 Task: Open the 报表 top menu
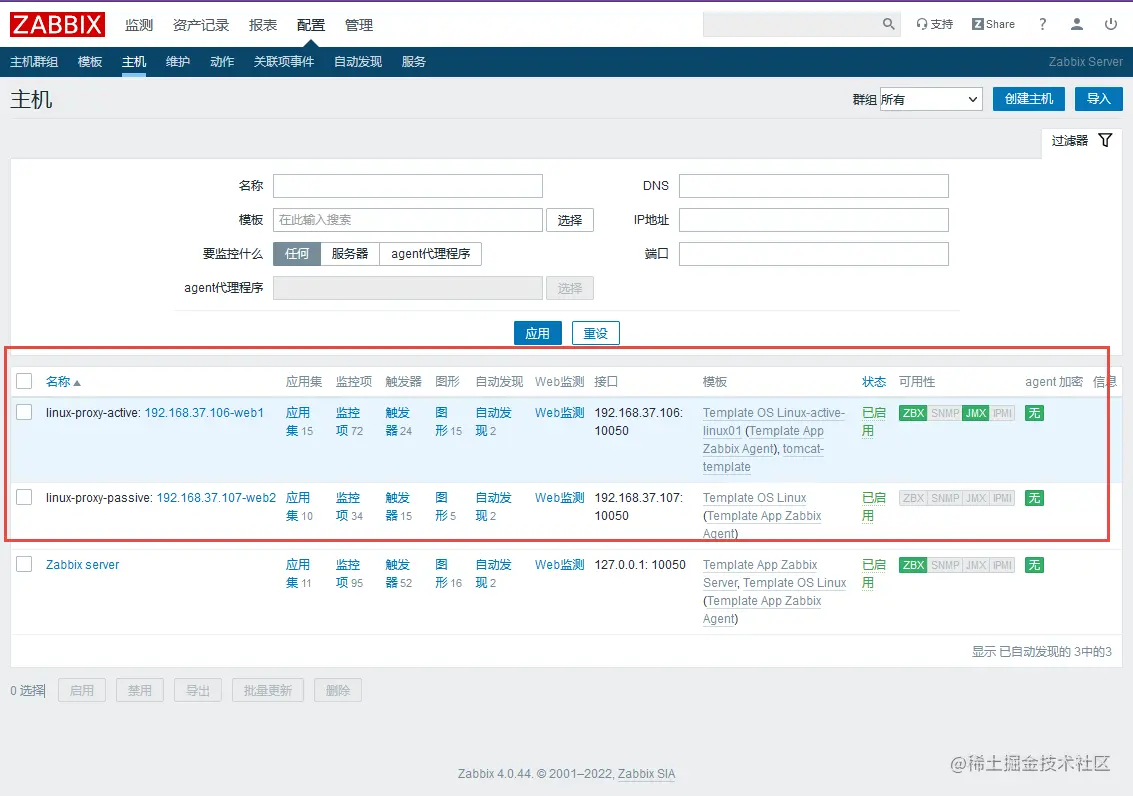click(263, 25)
